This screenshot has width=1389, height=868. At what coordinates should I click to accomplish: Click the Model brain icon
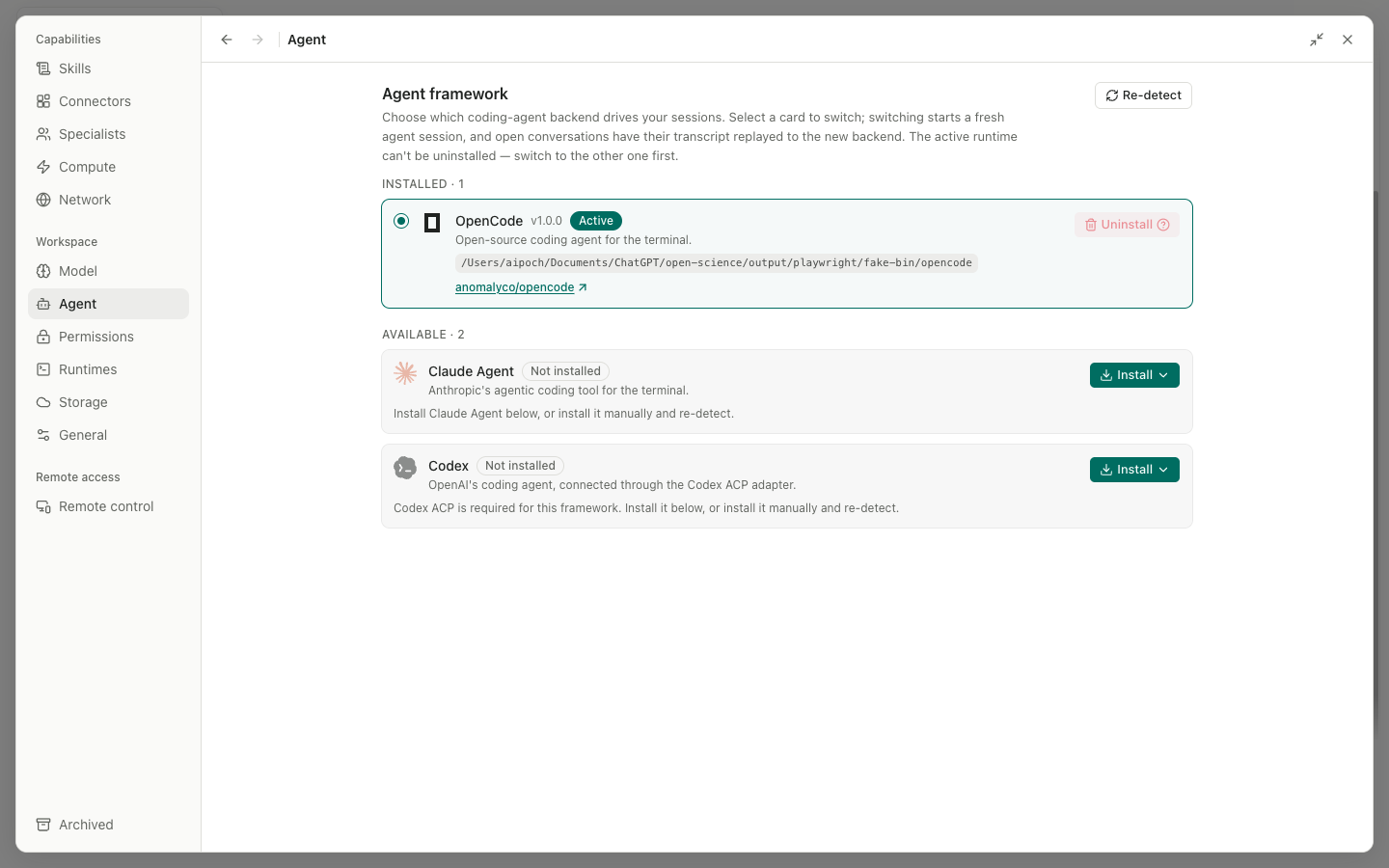pyautogui.click(x=43, y=271)
